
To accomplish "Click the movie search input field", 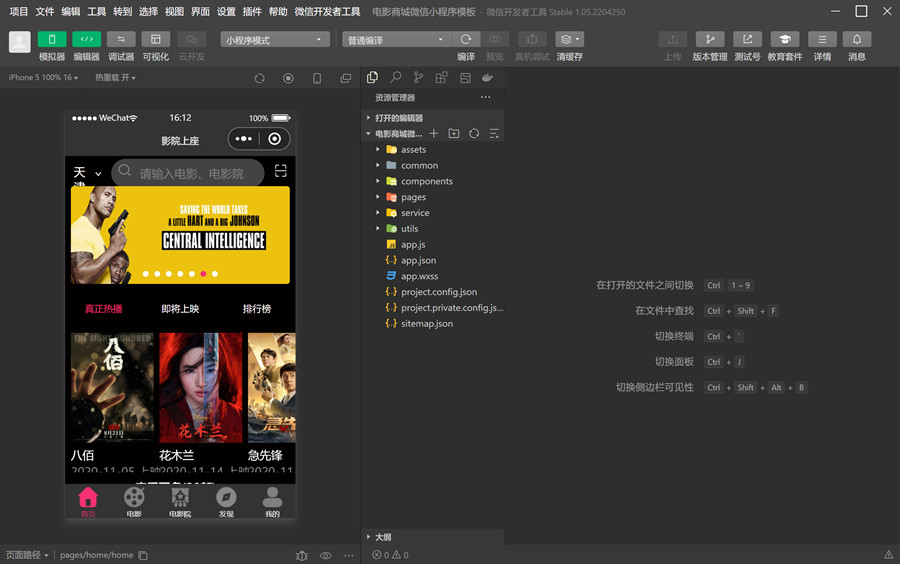I will click(188, 172).
